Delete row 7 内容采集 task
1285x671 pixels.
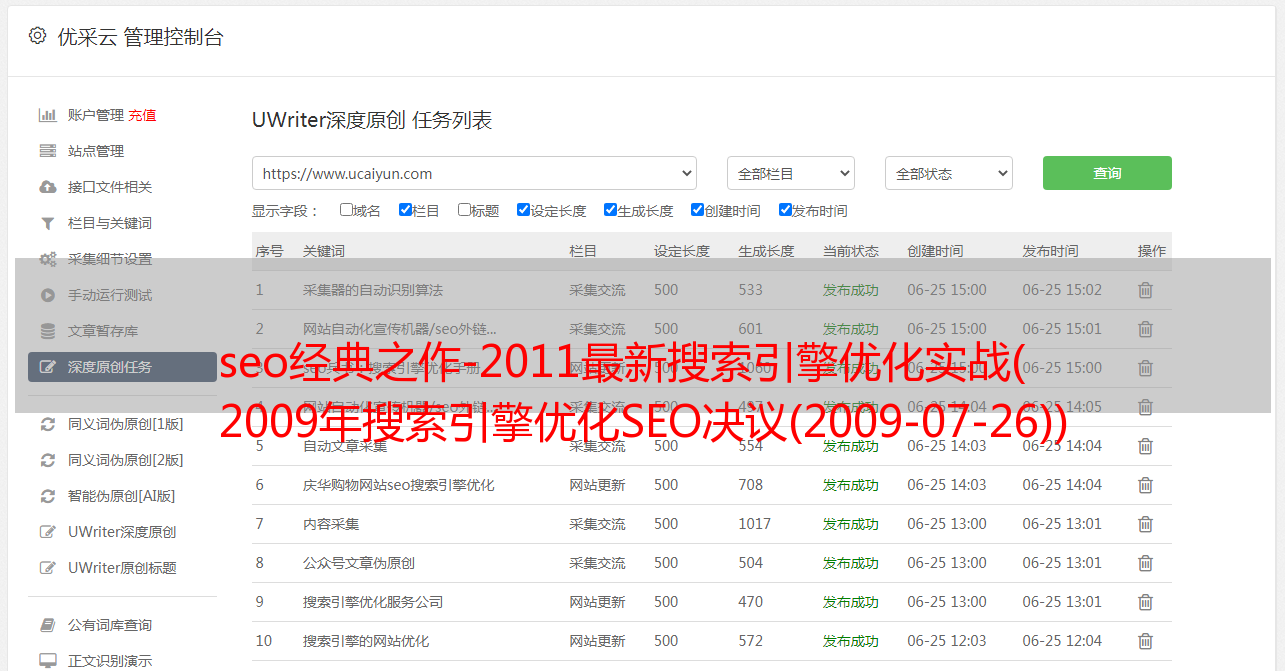click(1146, 524)
